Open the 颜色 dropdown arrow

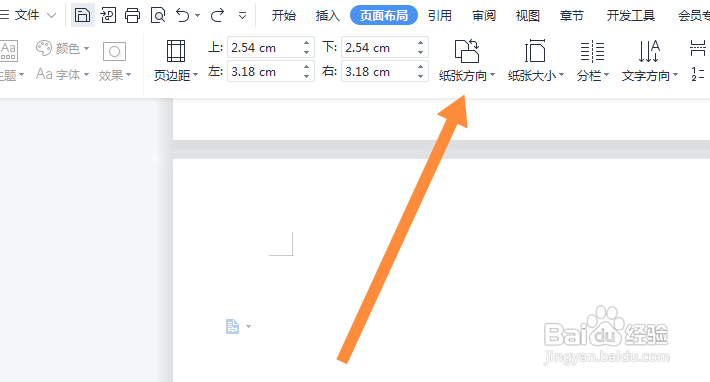86,48
